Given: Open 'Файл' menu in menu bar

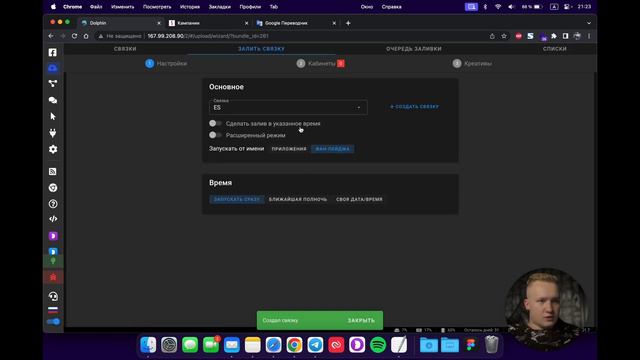Looking at the screenshot, I should tap(96, 7).
